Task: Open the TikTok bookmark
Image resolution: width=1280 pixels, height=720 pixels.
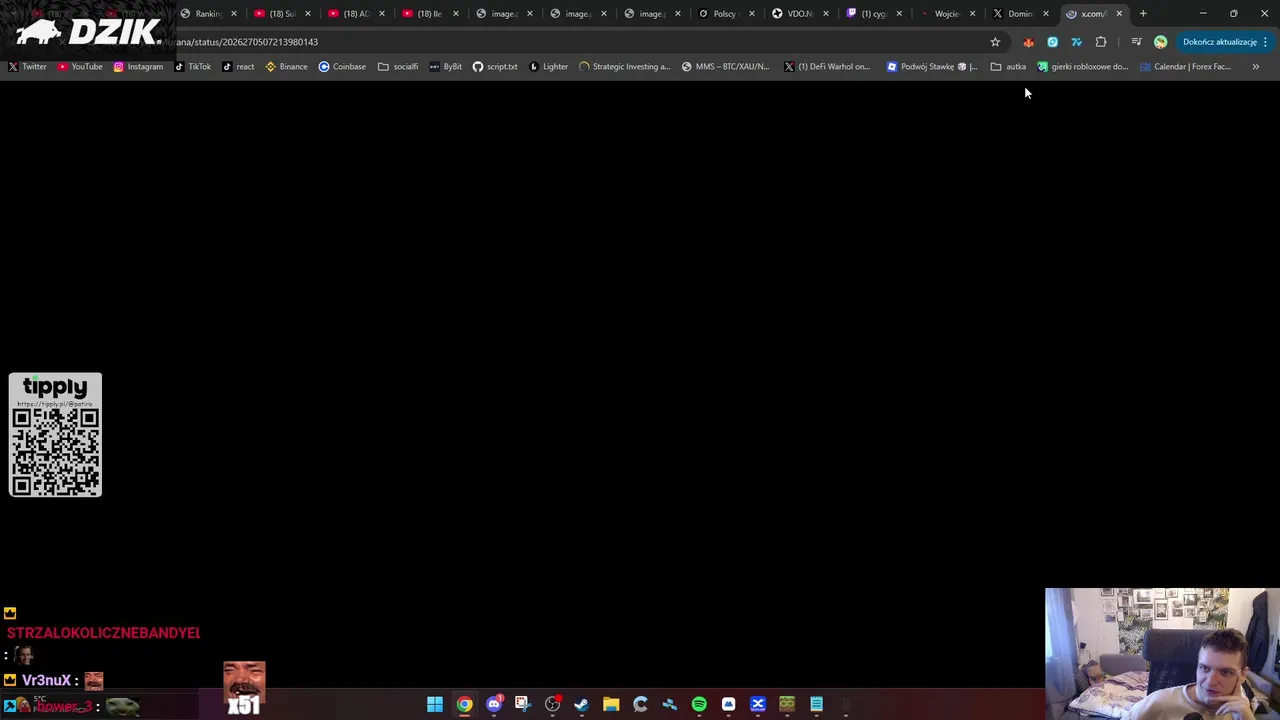Action: (x=193, y=67)
